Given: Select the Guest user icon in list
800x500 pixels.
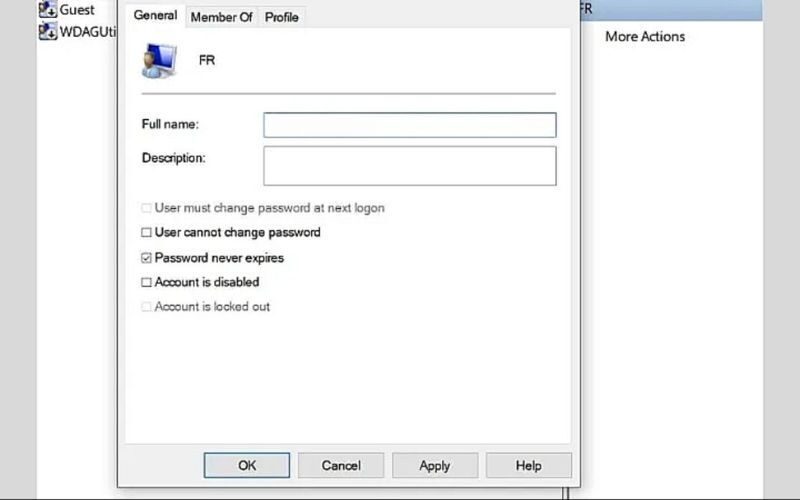Looking at the screenshot, I should coord(48,9).
